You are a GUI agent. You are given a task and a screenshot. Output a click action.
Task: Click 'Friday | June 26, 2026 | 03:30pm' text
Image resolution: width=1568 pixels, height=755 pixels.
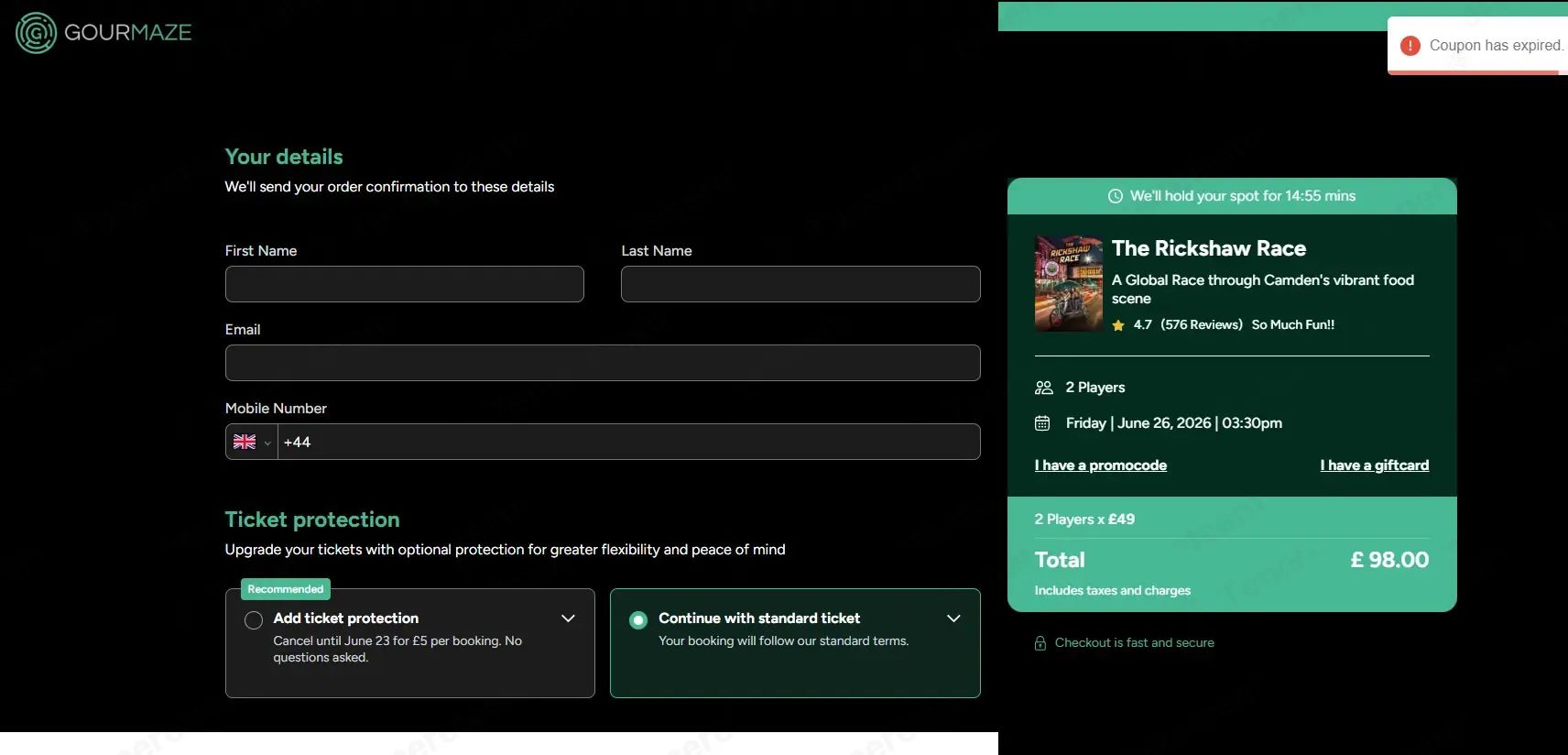tap(1174, 423)
